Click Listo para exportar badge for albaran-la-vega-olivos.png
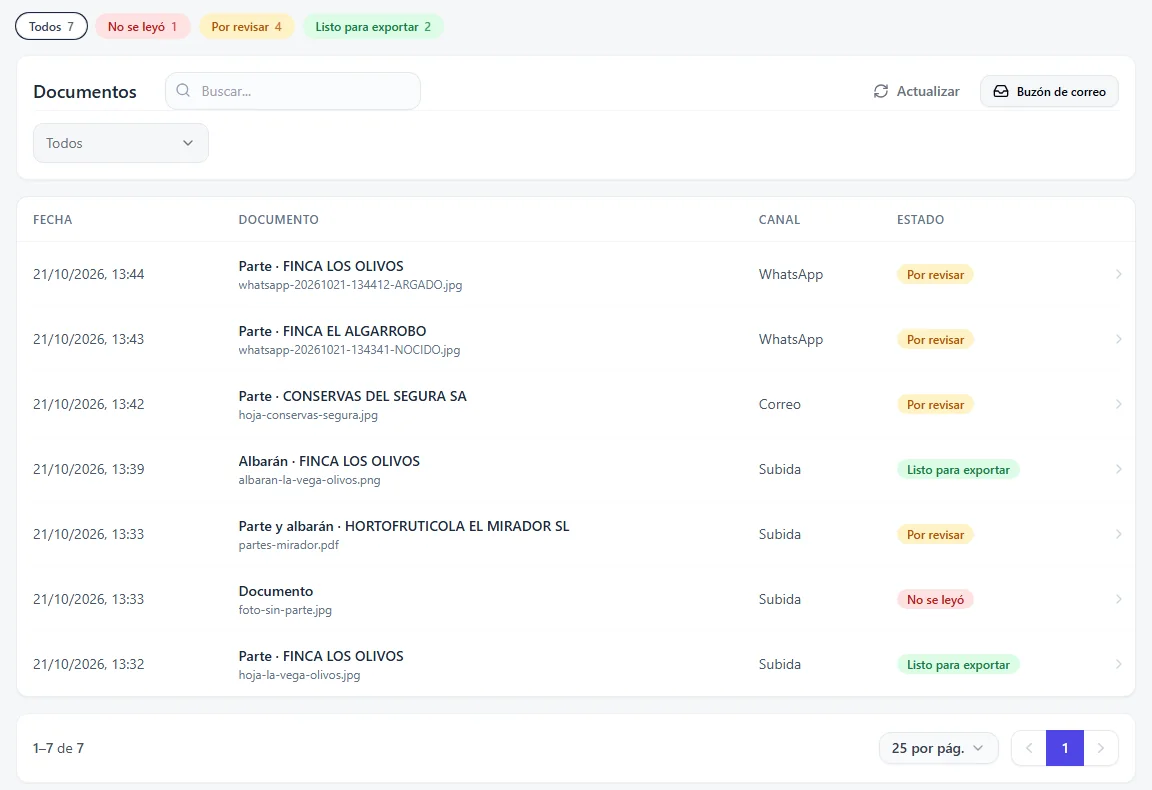Screen dimensions: 1152x790 pyautogui.click(x=958, y=470)
